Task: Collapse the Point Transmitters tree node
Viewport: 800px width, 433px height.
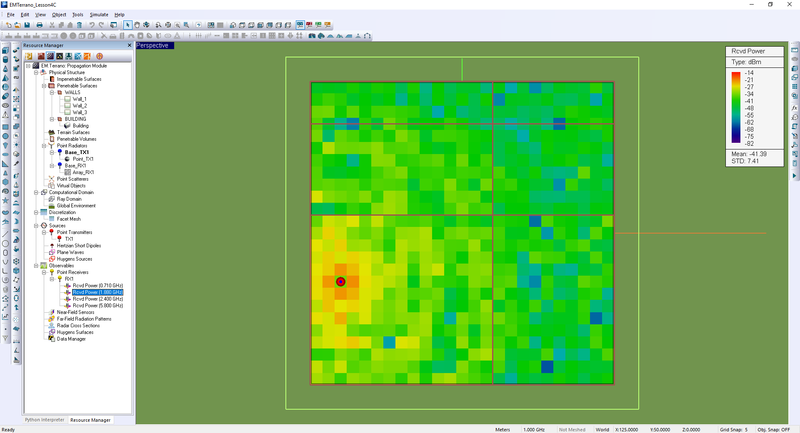Action: [44, 232]
